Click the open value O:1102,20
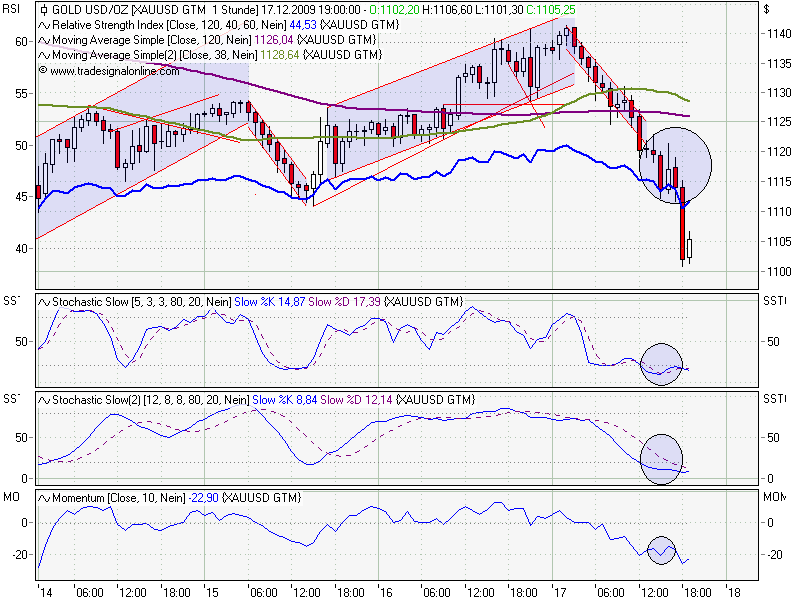This screenshot has width=800, height=600. (x=394, y=10)
